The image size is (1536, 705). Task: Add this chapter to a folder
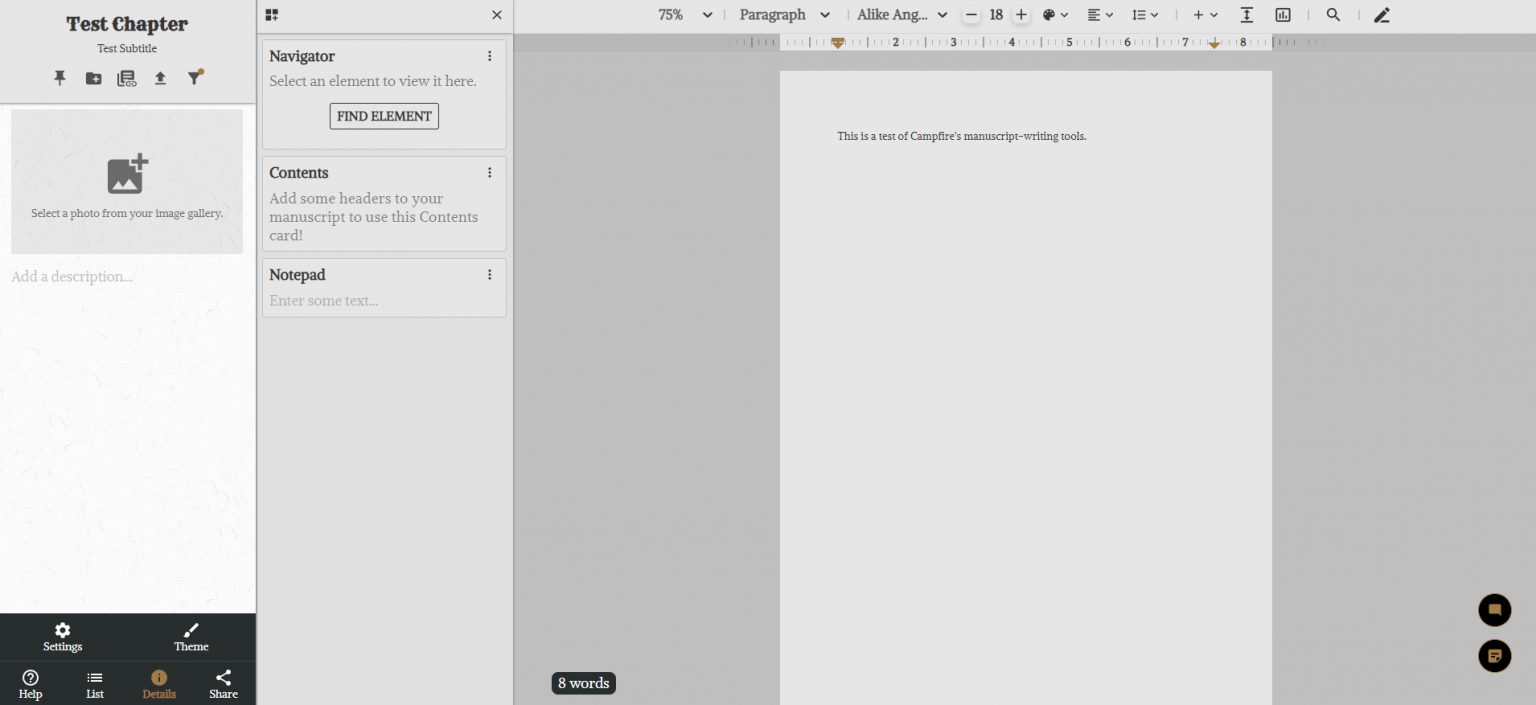(93, 77)
